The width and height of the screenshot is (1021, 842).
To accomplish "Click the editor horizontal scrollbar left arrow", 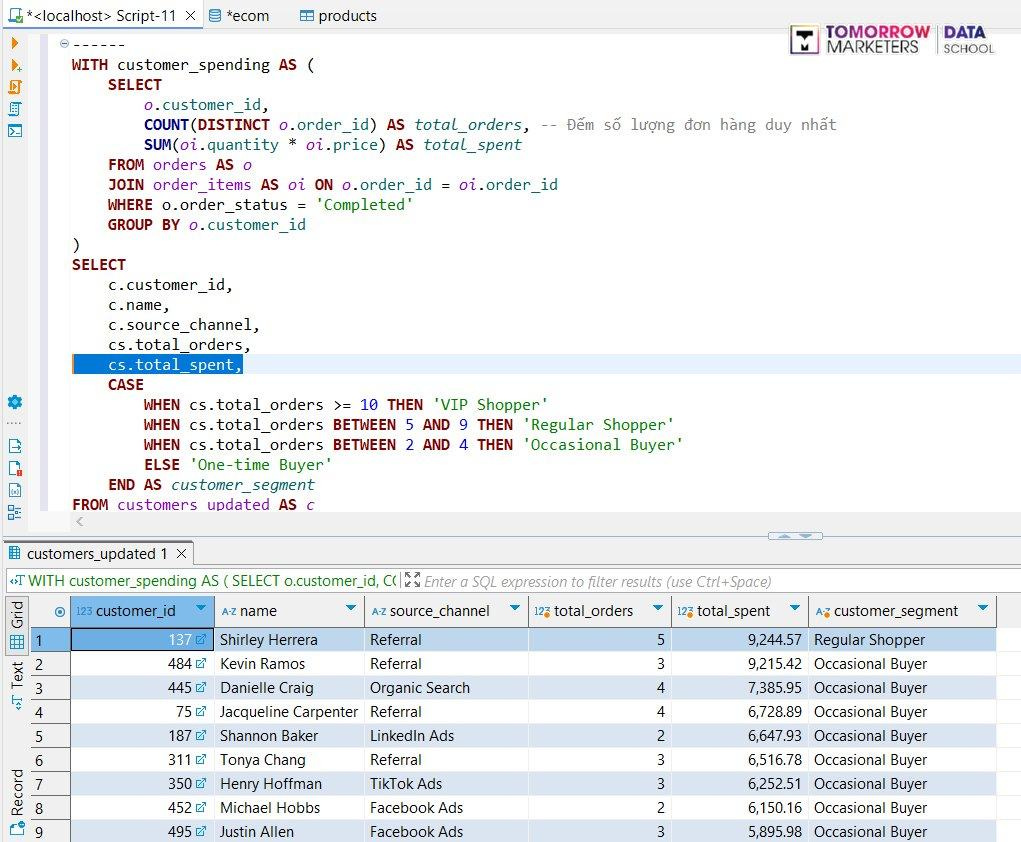I will click(x=79, y=521).
